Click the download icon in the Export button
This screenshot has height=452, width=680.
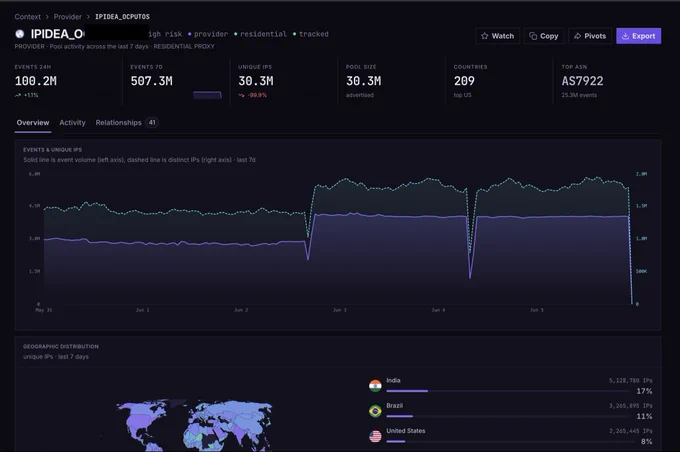[x=625, y=36]
